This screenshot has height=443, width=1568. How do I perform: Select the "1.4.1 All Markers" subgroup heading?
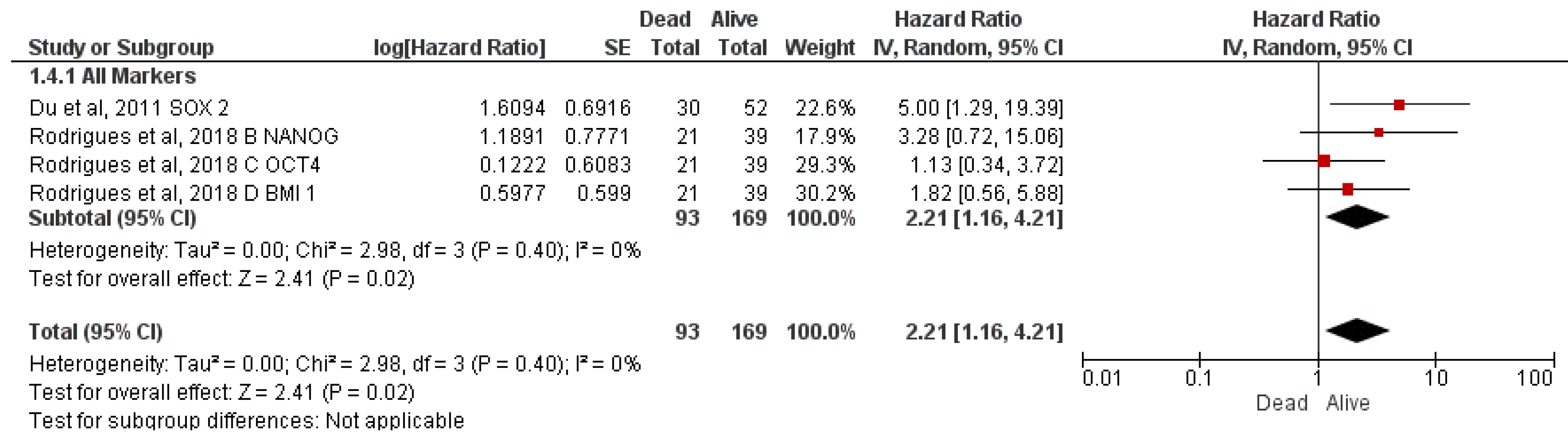(113, 76)
